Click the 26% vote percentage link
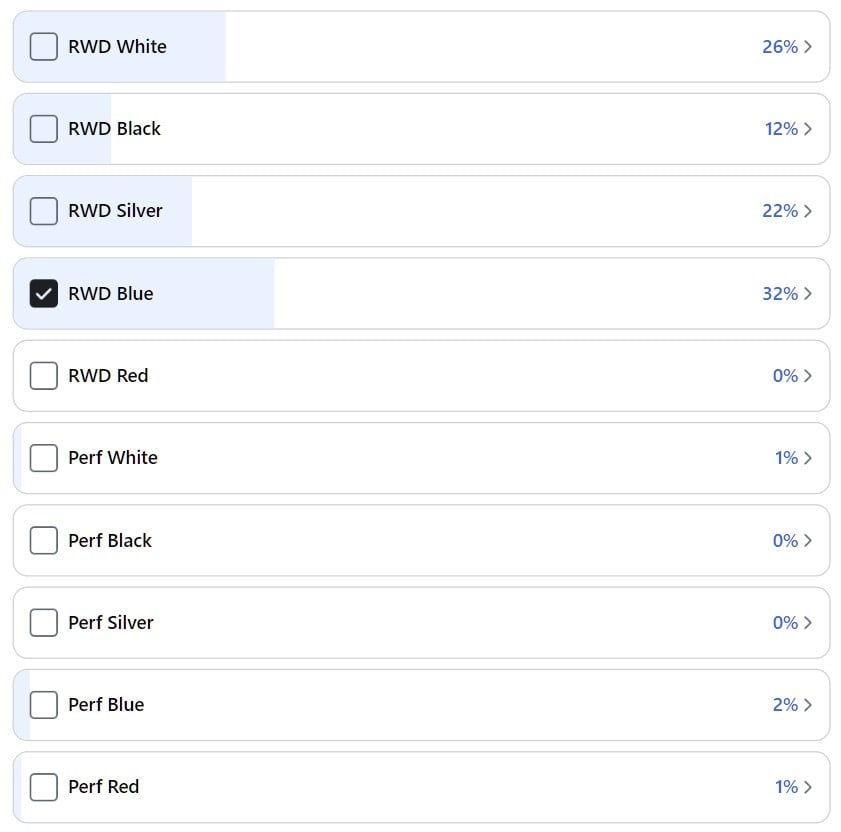 780,47
